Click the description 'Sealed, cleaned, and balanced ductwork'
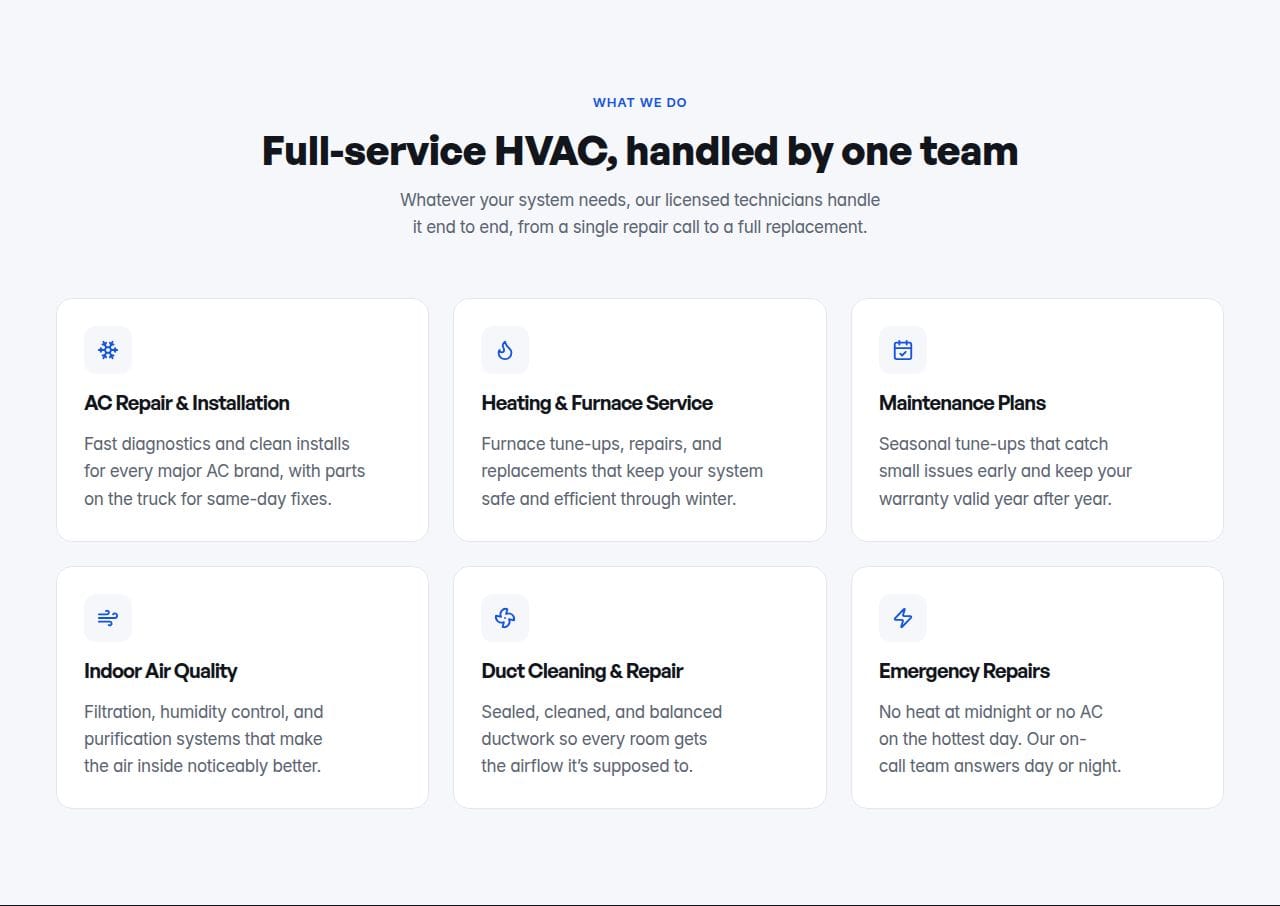This screenshot has height=906, width=1280. click(601, 739)
